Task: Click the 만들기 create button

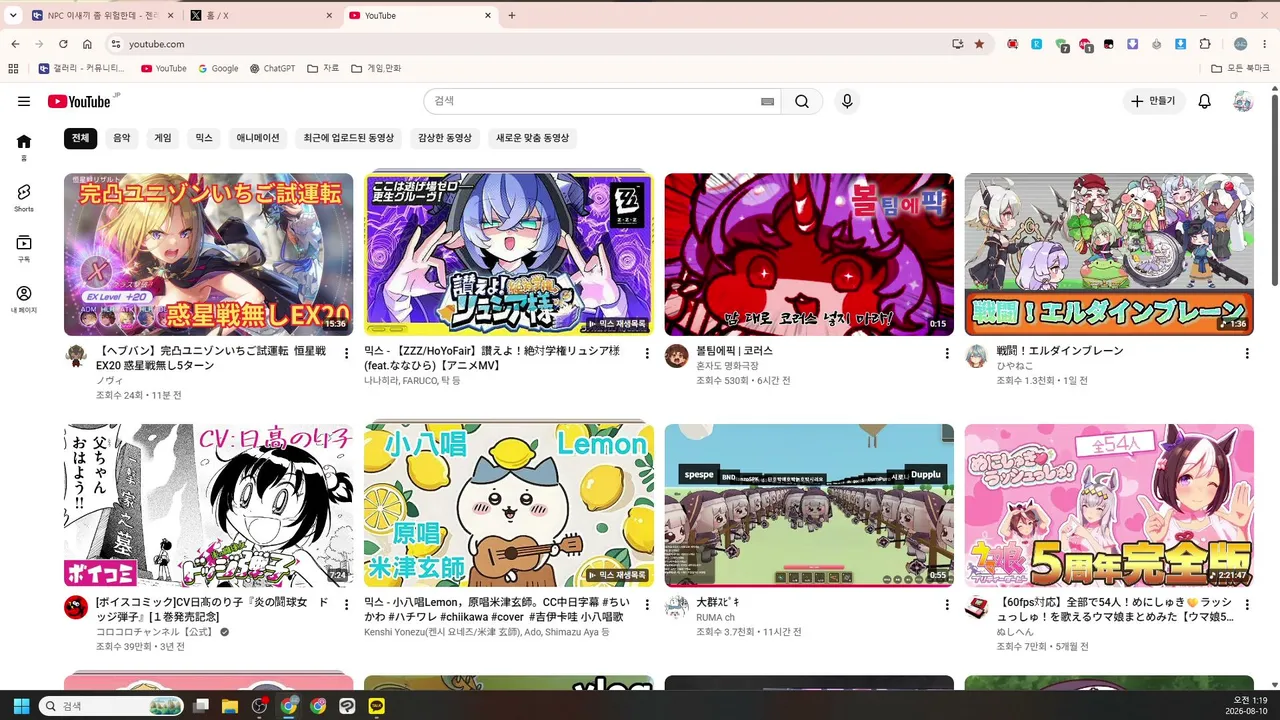Action: coord(1153,101)
